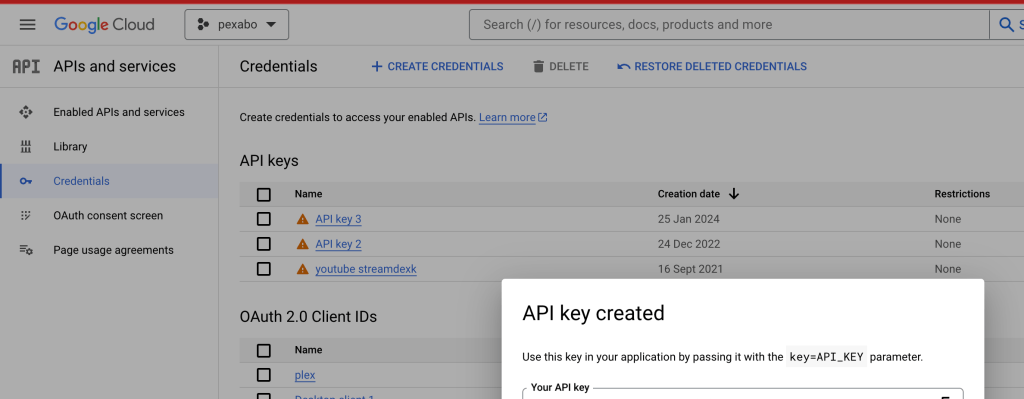
Task: Click the Library sidebar icon
Action: pyautogui.click(x=26, y=147)
